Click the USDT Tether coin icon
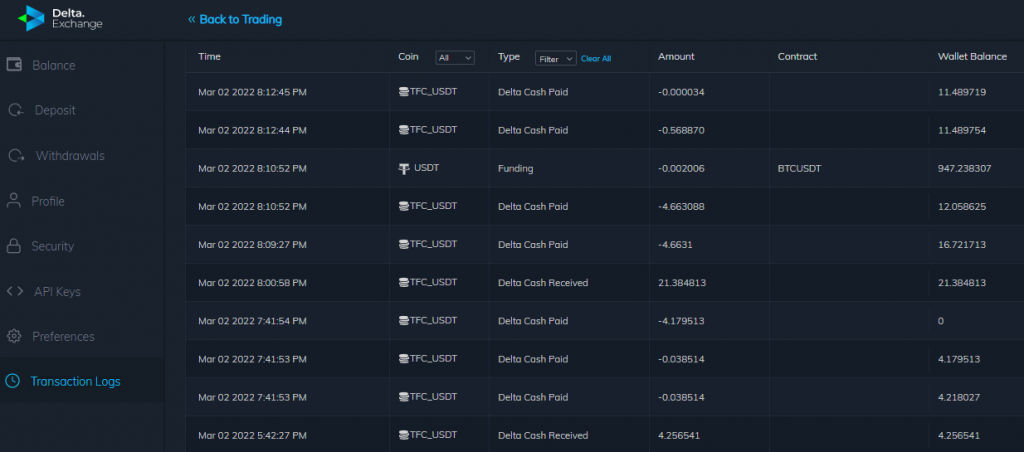This screenshot has height=452, width=1024. (x=404, y=168)
